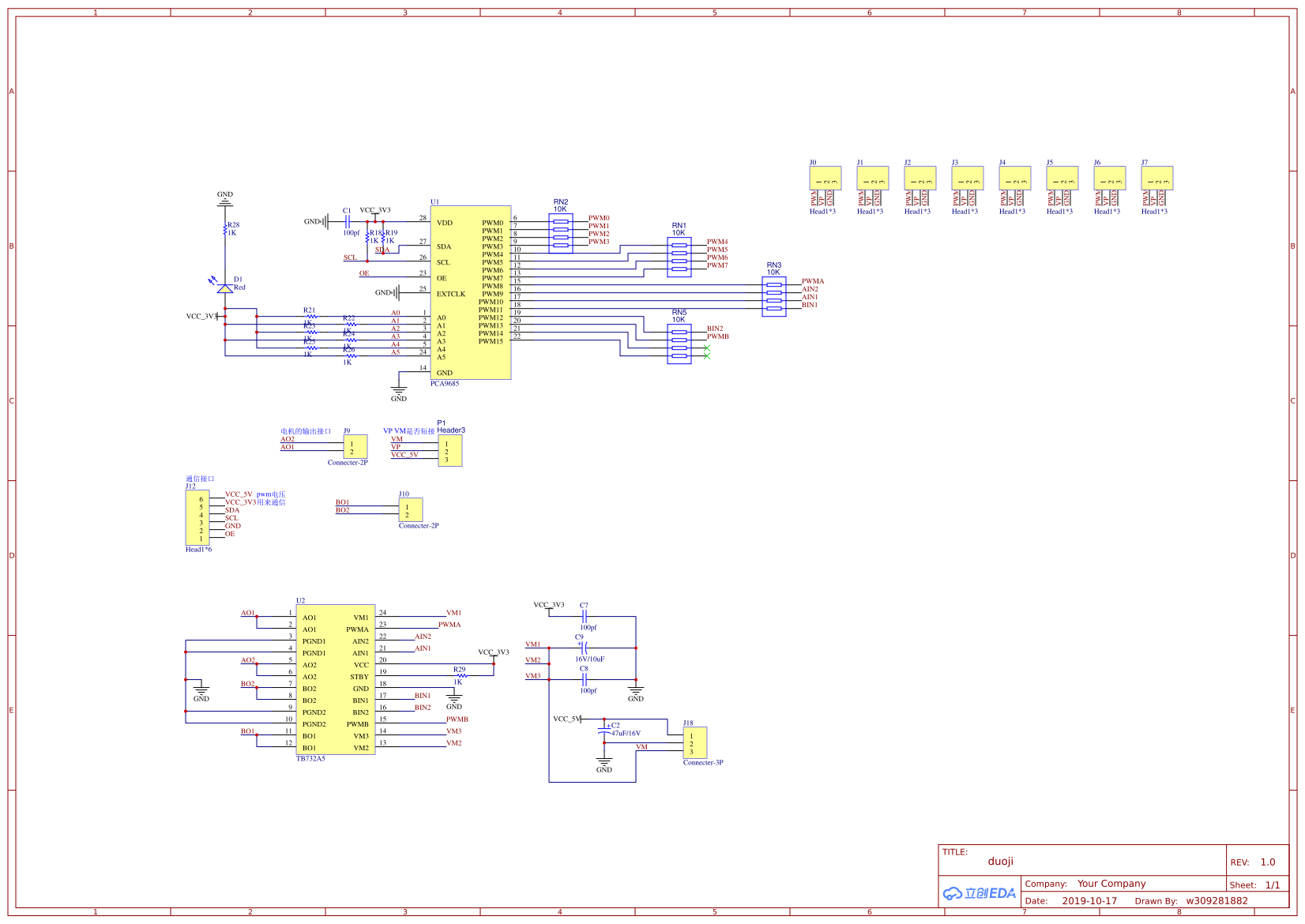
Task: Select capacitor C9 16V/10uF symbol
Action: point(585,648)
